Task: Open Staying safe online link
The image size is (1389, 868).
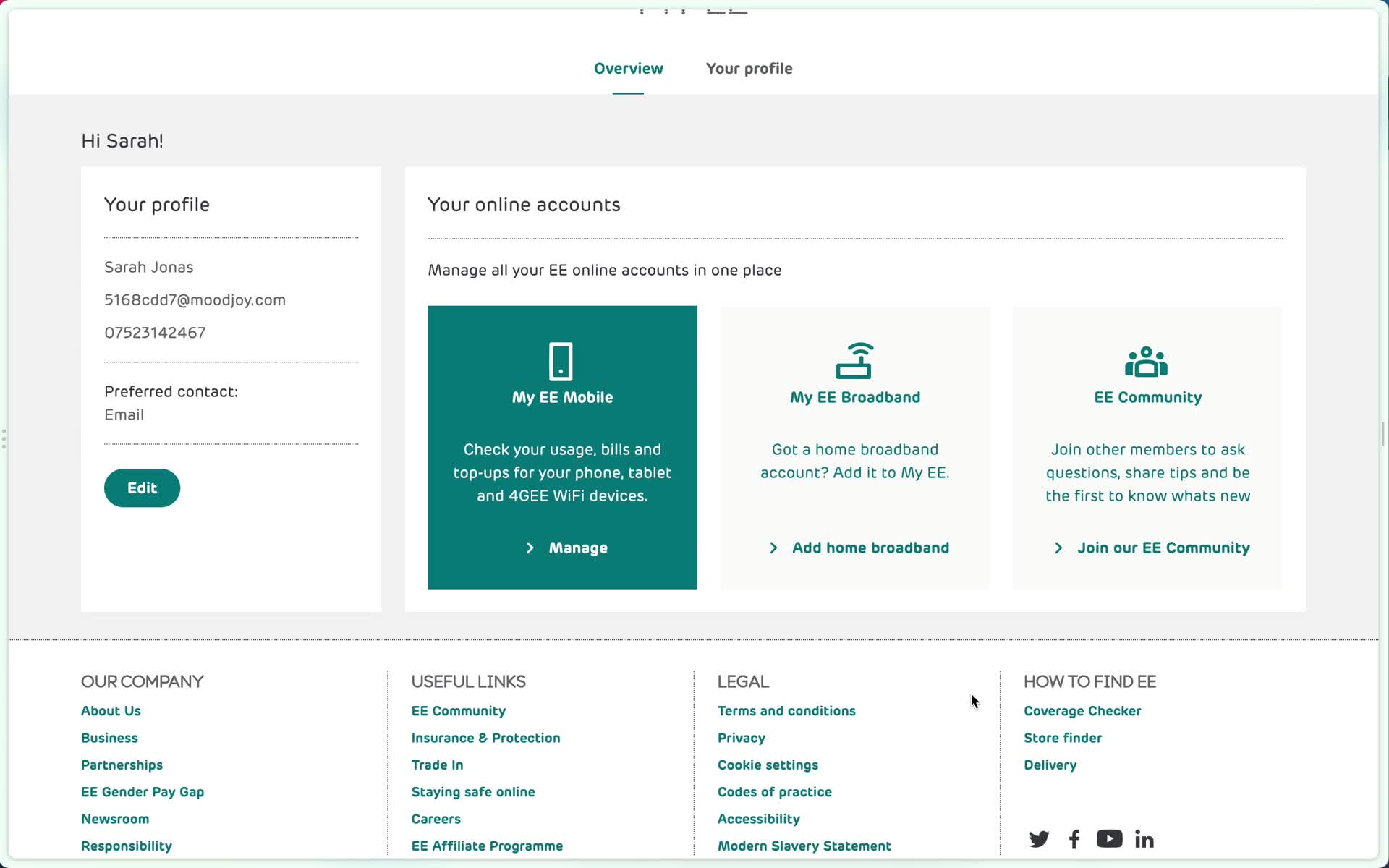Action: [x=473, y=792]
